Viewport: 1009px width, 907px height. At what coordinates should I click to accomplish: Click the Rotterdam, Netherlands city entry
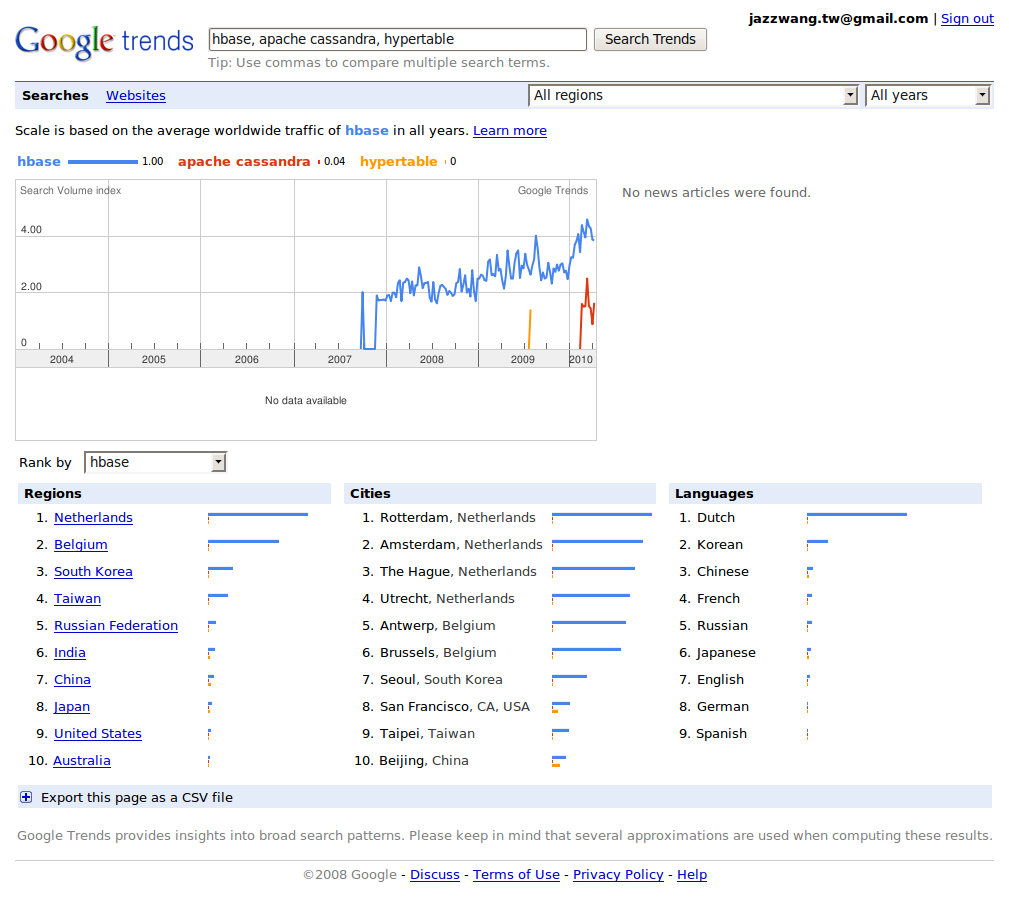[x=458, y=518]
